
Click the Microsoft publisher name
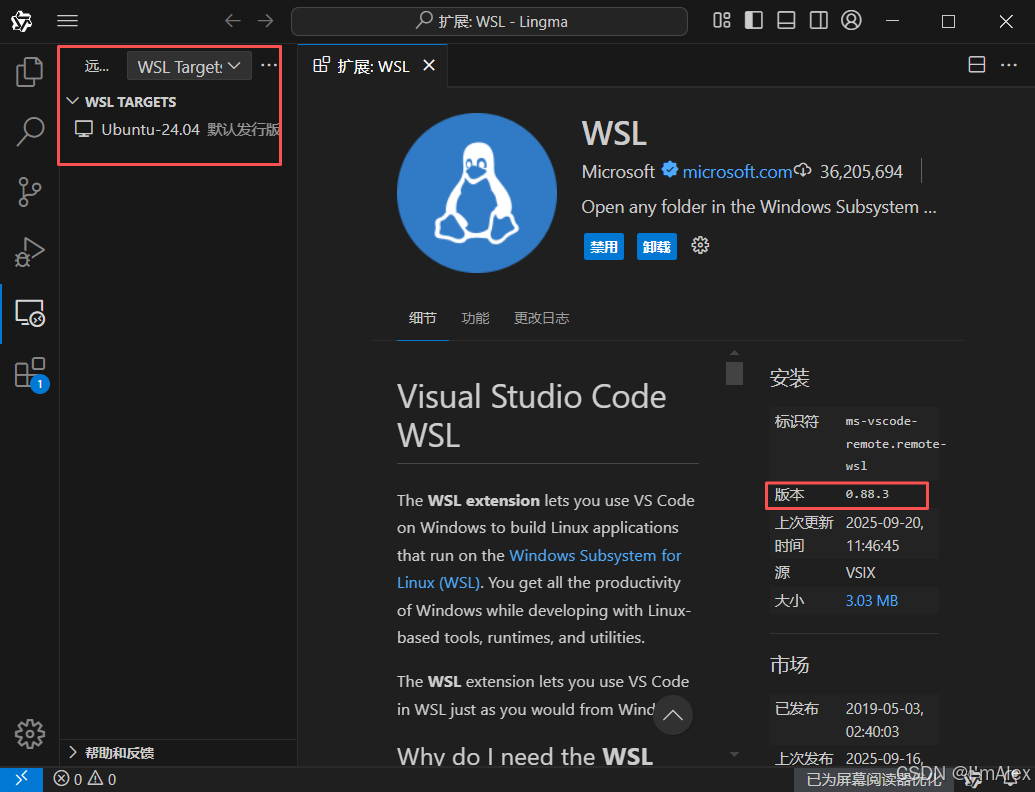(618, 172)
